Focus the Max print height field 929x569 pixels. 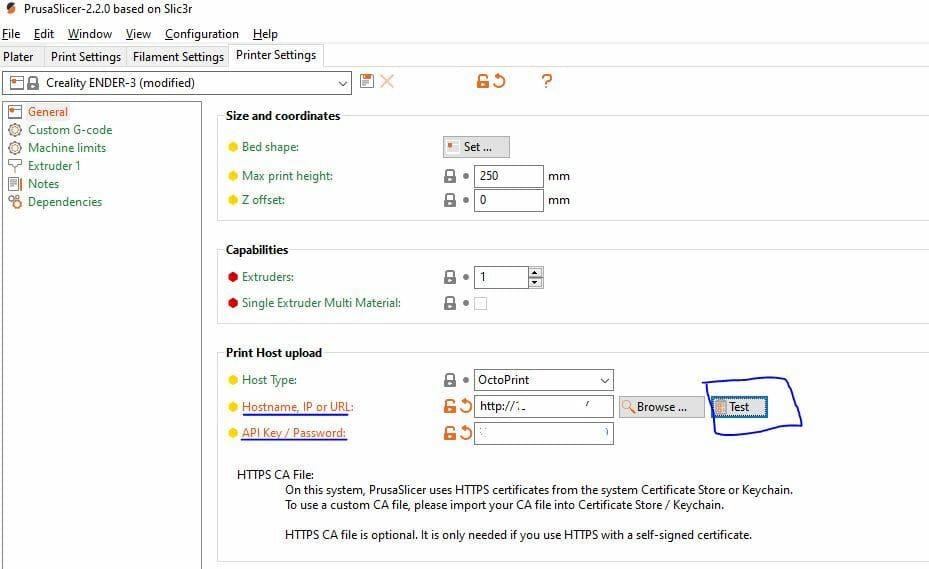(508, 176)
